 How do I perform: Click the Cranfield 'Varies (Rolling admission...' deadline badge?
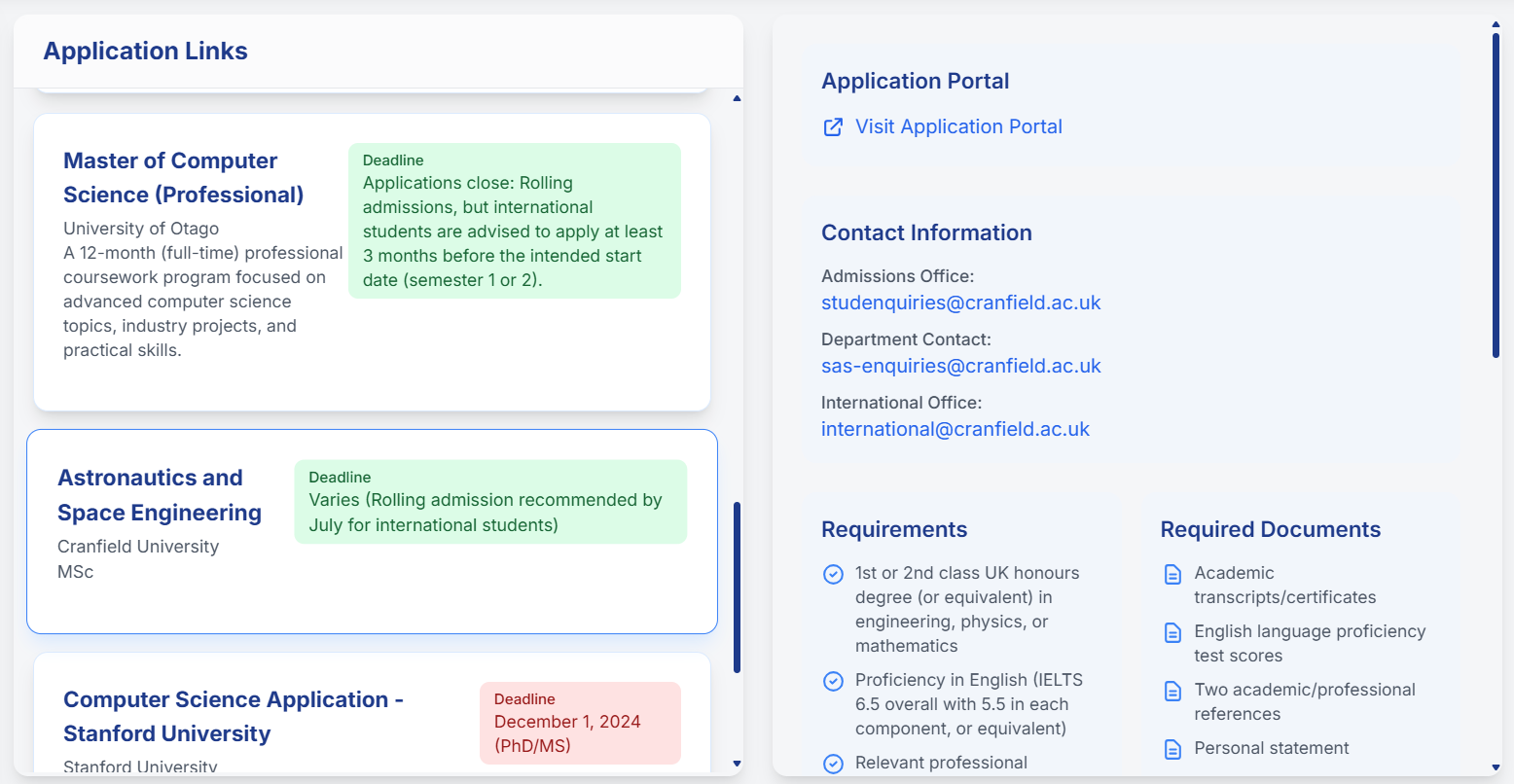click(490, 502)
